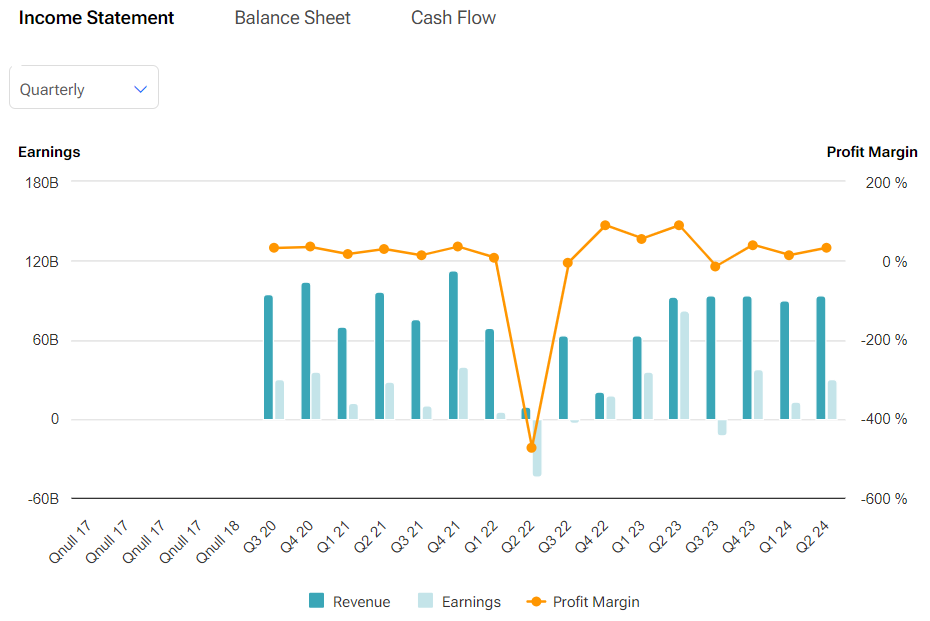Select the Q2 24 revenue bar

821,358
